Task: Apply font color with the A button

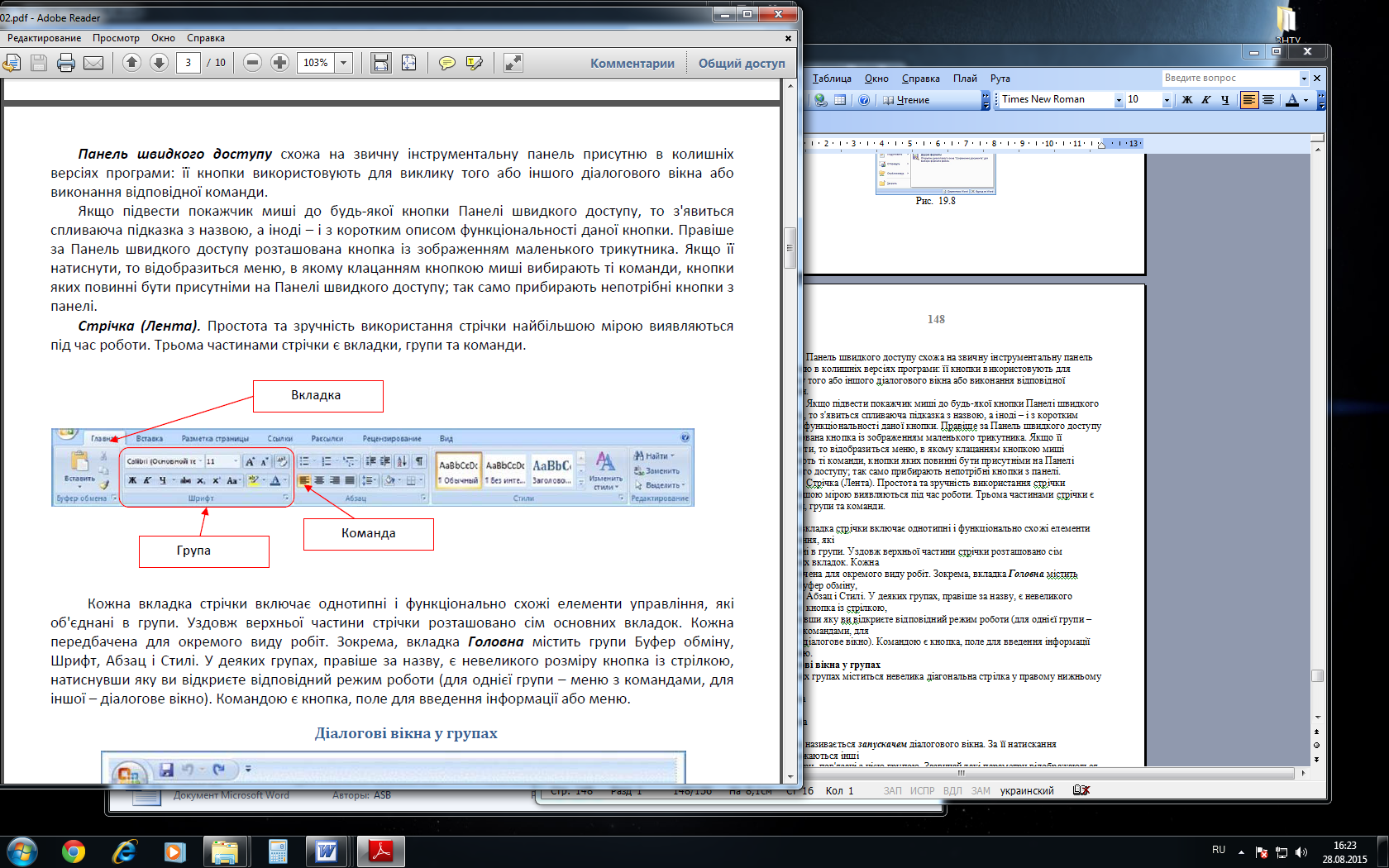Action: 1292,100
